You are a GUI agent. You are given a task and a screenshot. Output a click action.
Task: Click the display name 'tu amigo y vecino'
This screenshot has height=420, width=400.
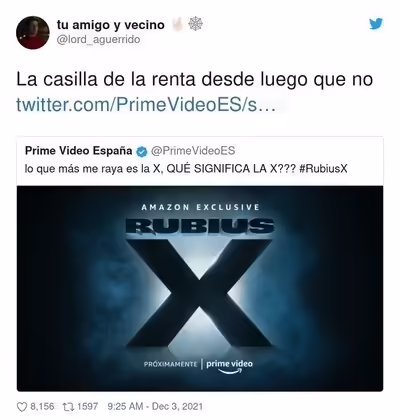tap(111, 25)
